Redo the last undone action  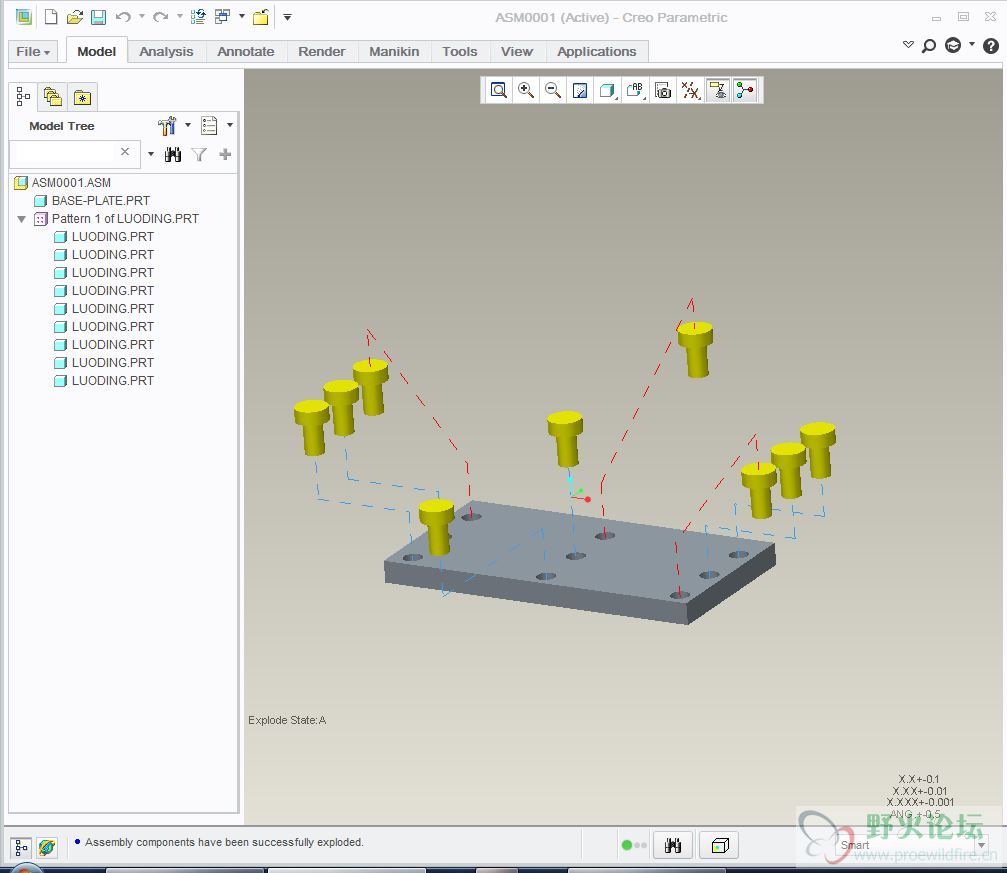click(x=161, y=17)
